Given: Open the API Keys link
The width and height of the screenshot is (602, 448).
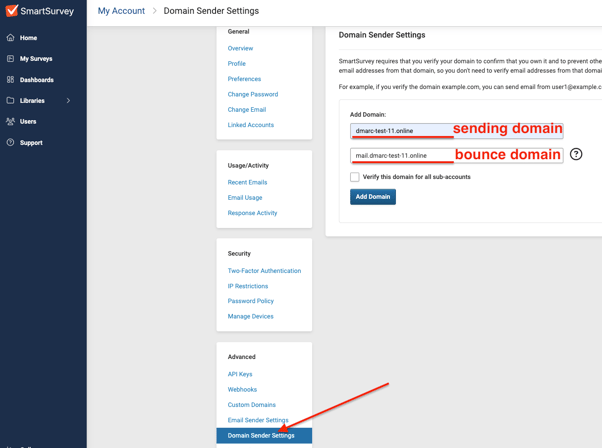Looking at the screenshot, I should pyautogui.click(x=240, y=374).
